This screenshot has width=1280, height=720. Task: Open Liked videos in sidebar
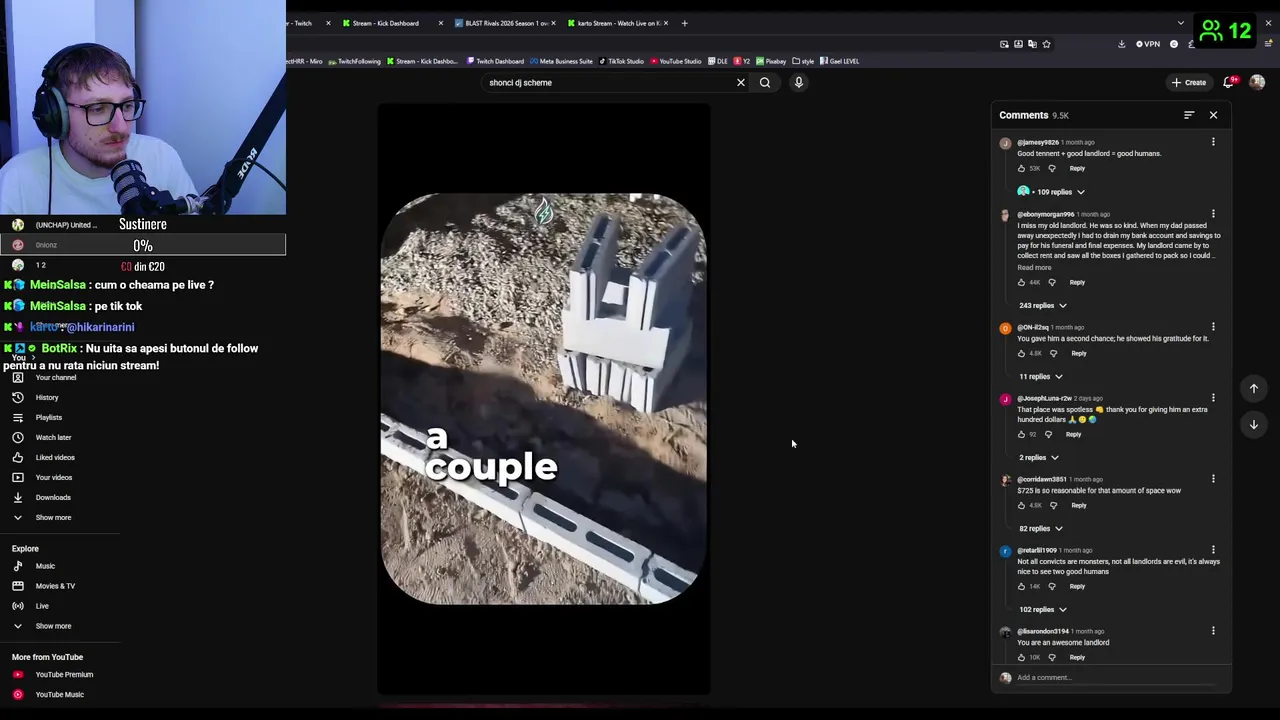(x=55, y=458)
